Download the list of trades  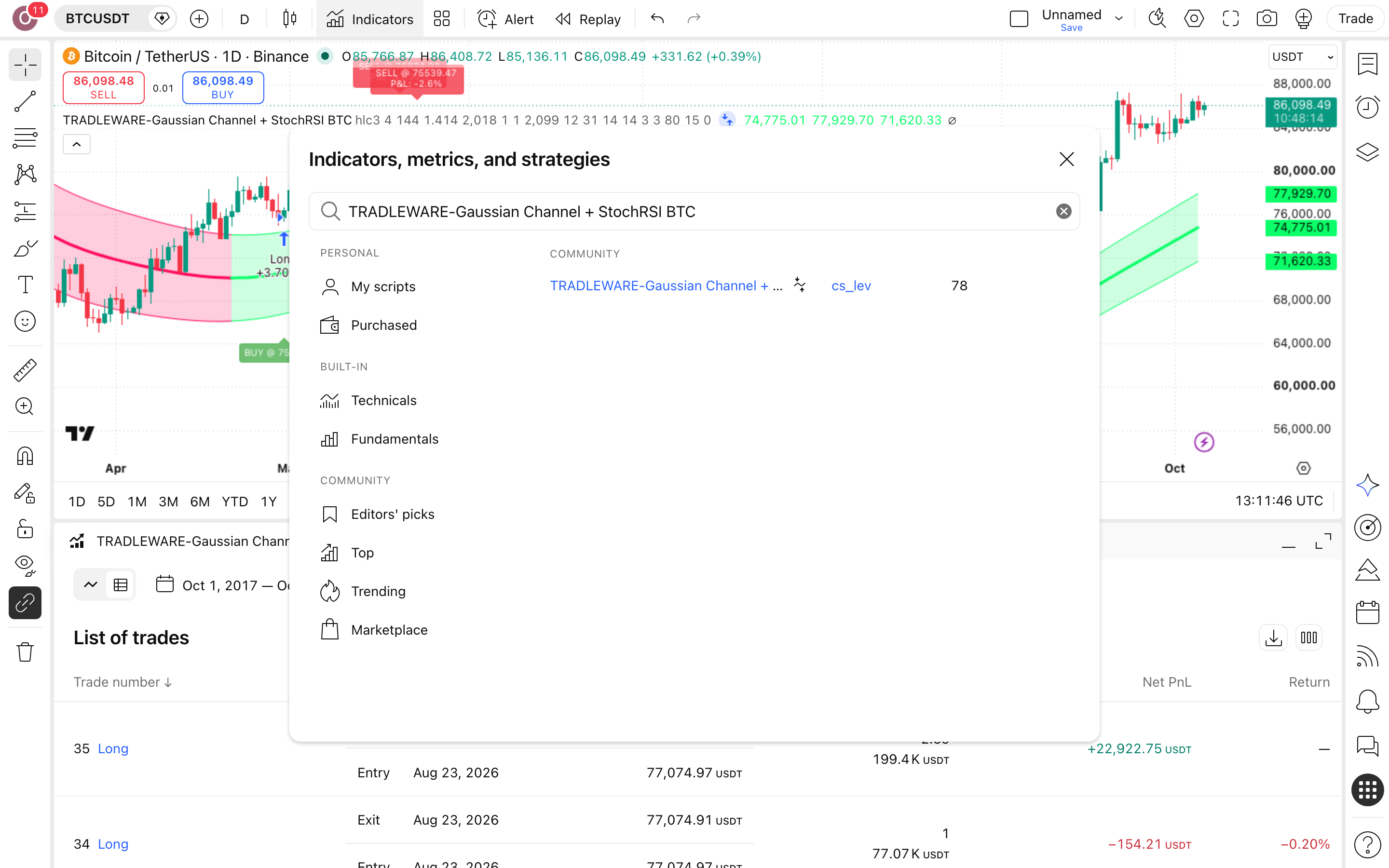click(1273, 638)
